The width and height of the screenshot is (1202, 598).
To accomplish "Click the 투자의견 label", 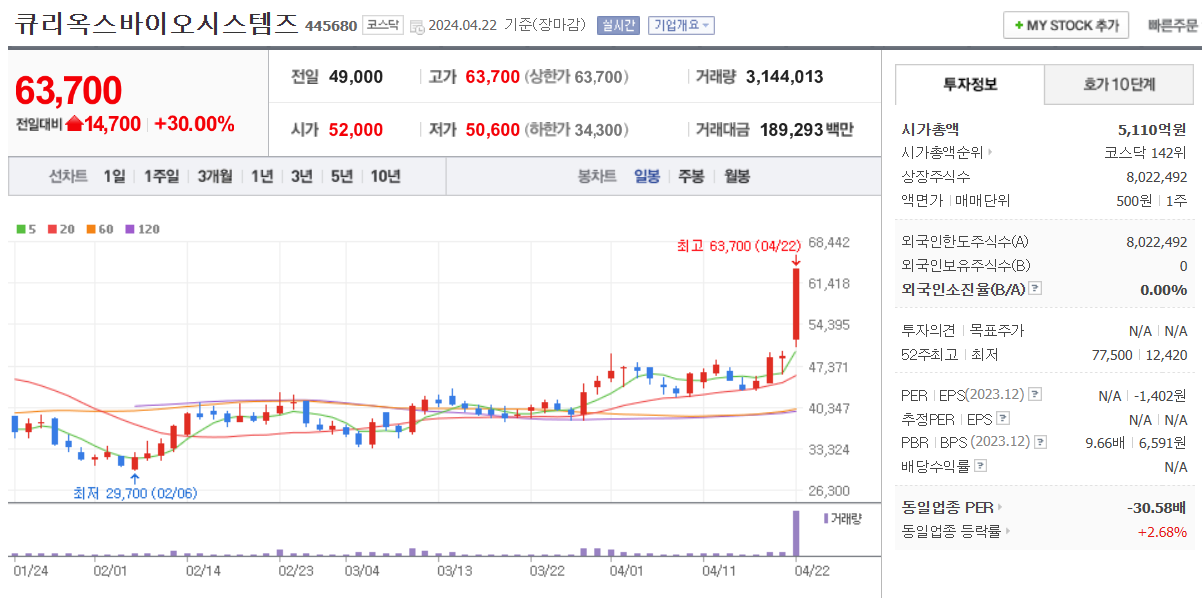I will coord(929,330).
